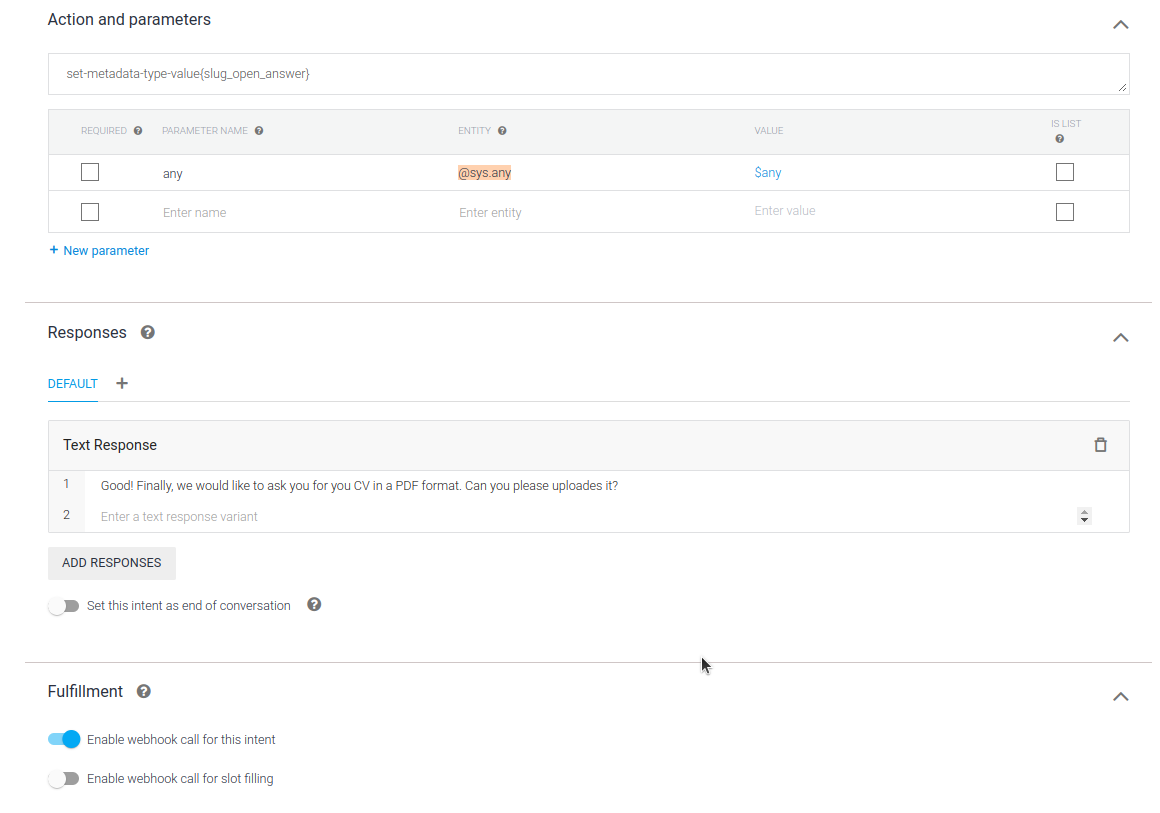Click help icon next to PARAMETER NAME
Screen dimensions: 1160x813
pyautogui.click(x=259, y=131)
